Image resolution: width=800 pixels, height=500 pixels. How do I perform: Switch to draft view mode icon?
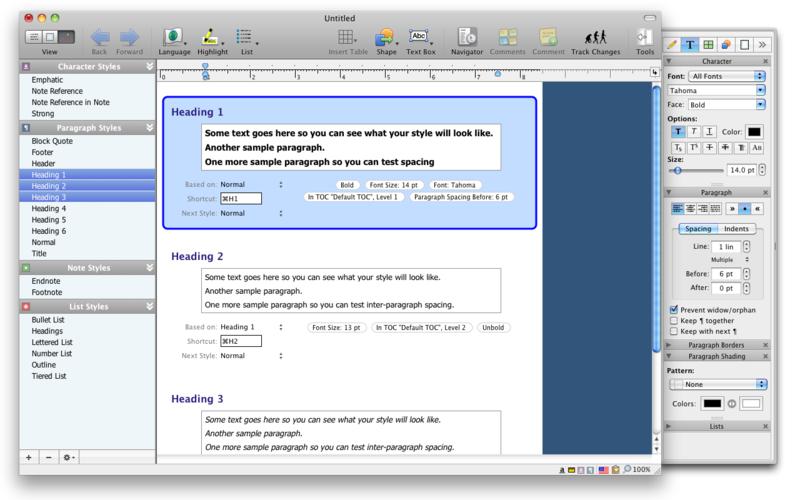click(x=34, y=37)
